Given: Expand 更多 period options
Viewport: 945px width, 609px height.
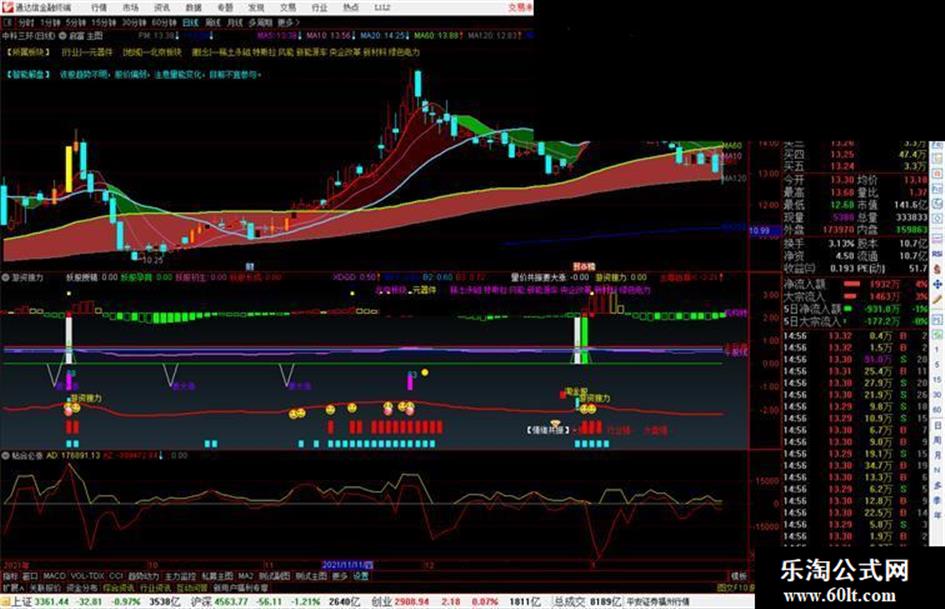Looking at the screenshot, I should tap(287, 23).
